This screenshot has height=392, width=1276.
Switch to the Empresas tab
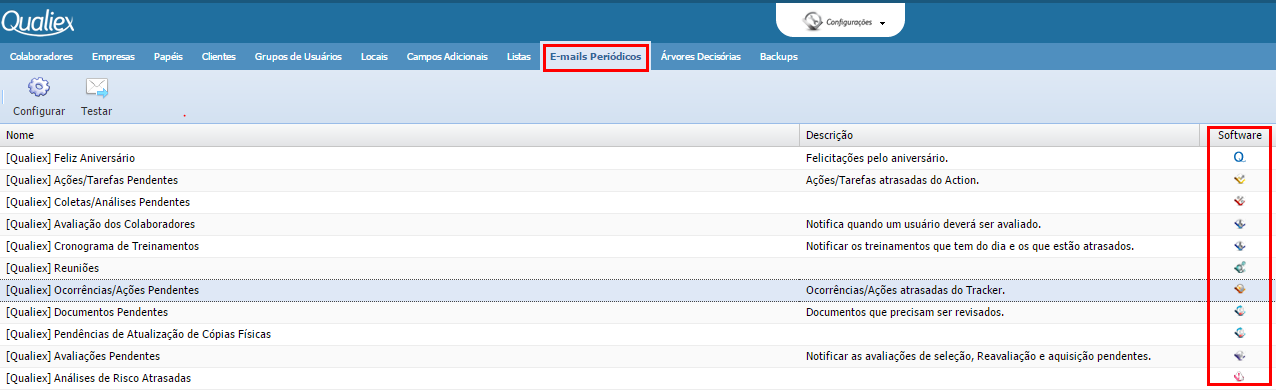(113, 57)
